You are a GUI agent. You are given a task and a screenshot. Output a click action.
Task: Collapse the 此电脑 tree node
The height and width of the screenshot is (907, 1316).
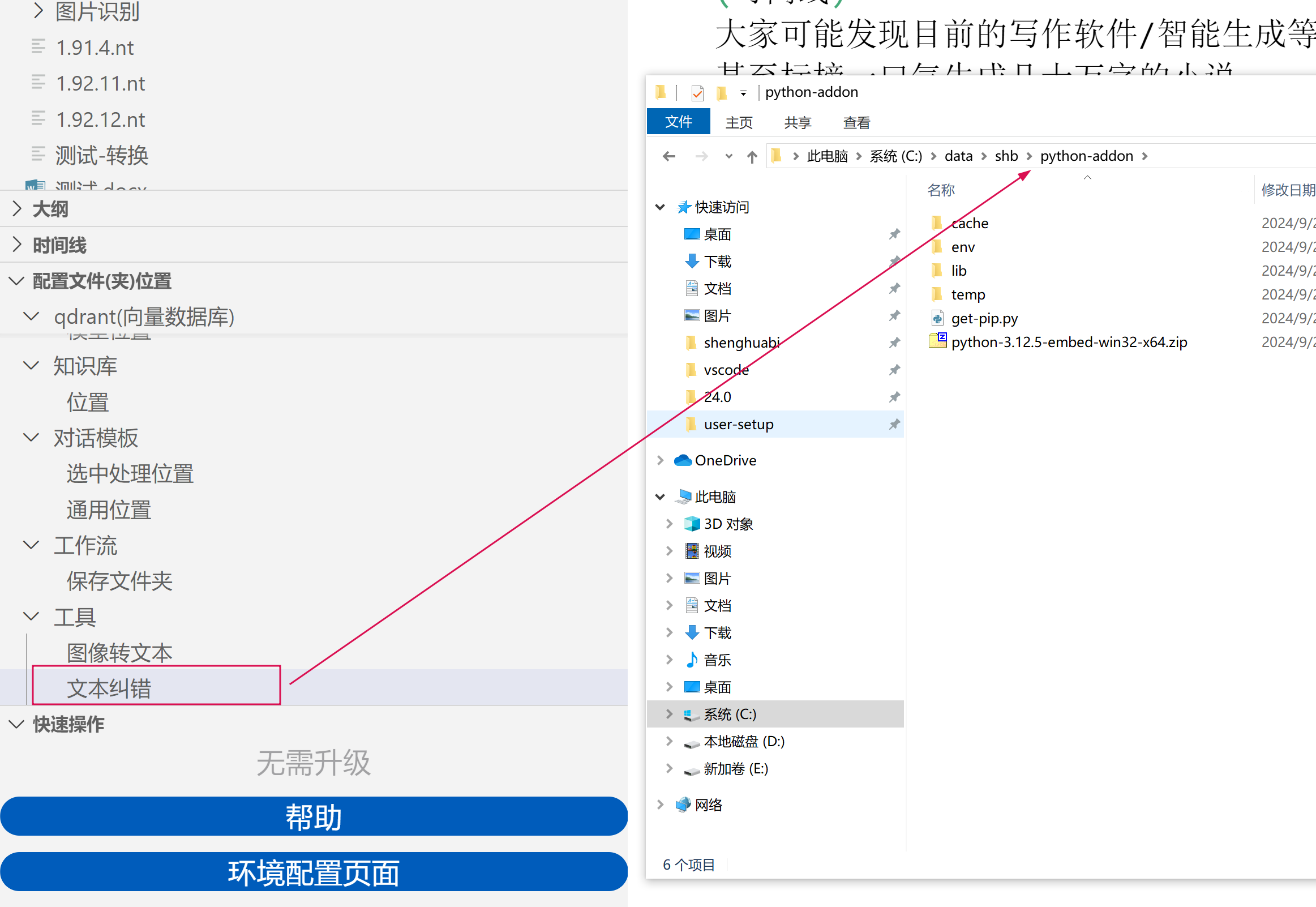click(660, 497)
